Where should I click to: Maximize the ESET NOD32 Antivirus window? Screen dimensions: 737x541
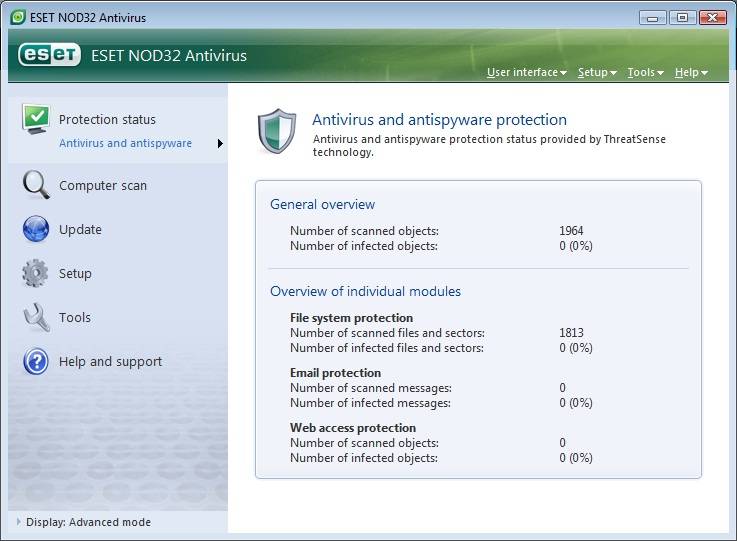coord(682,18)
